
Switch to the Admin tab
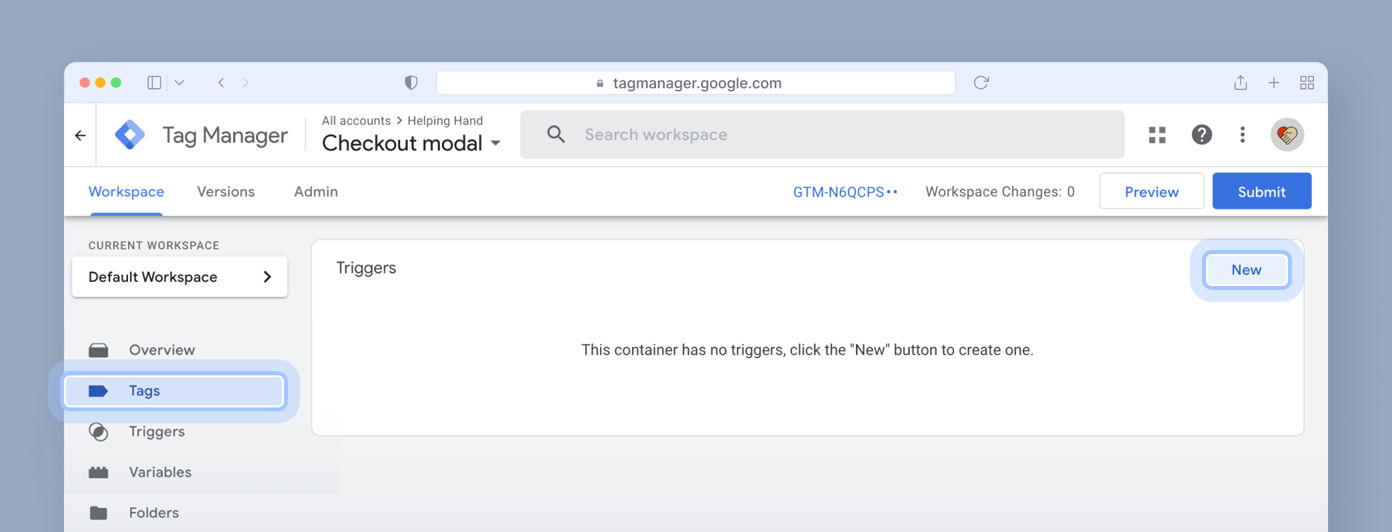click(x=316, y=192)
